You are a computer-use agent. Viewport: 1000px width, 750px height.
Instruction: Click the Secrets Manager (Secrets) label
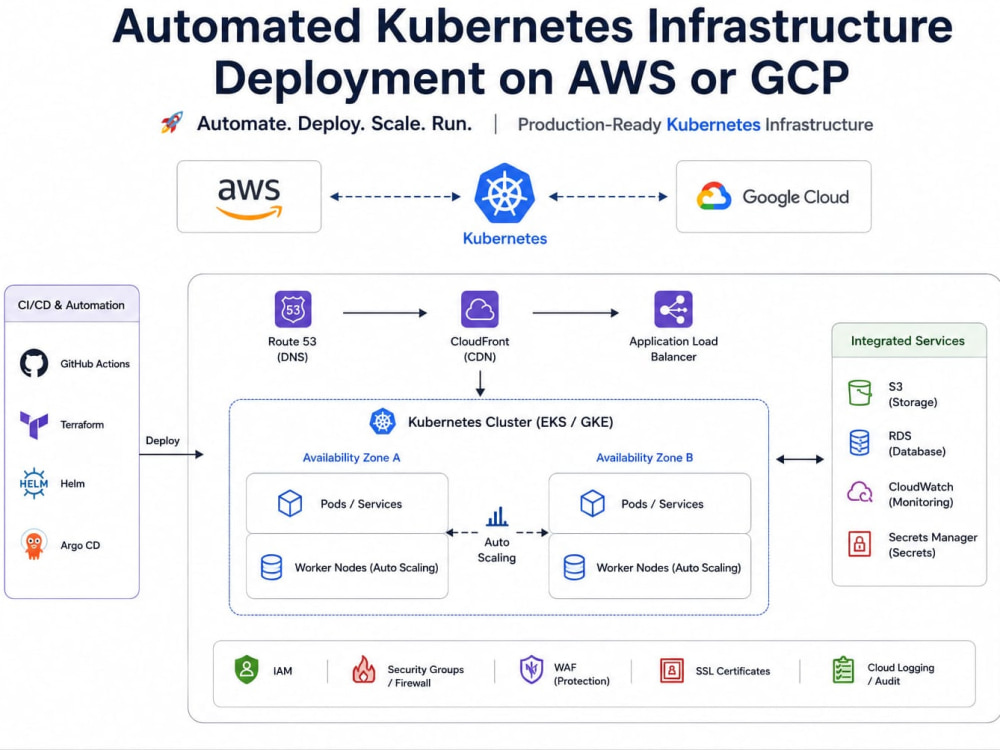click(932, 545)
